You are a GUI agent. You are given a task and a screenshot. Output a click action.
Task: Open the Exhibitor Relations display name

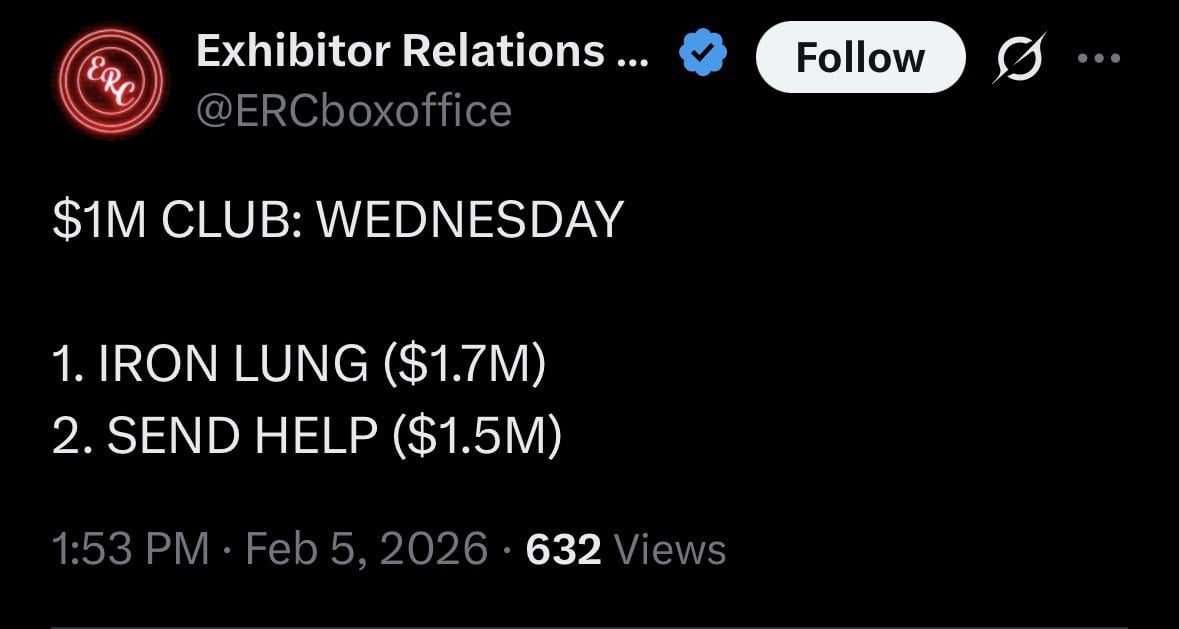(x=400, y=51)
